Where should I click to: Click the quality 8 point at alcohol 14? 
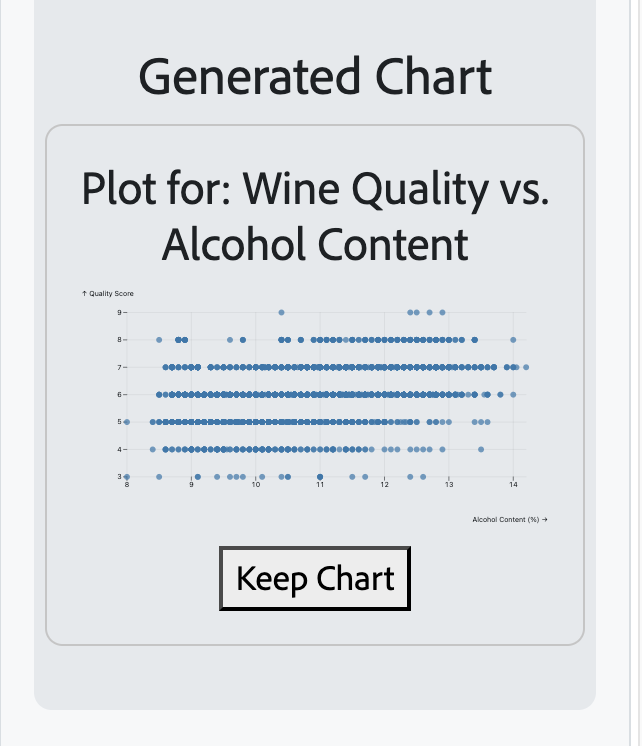[x=513, y=340]
